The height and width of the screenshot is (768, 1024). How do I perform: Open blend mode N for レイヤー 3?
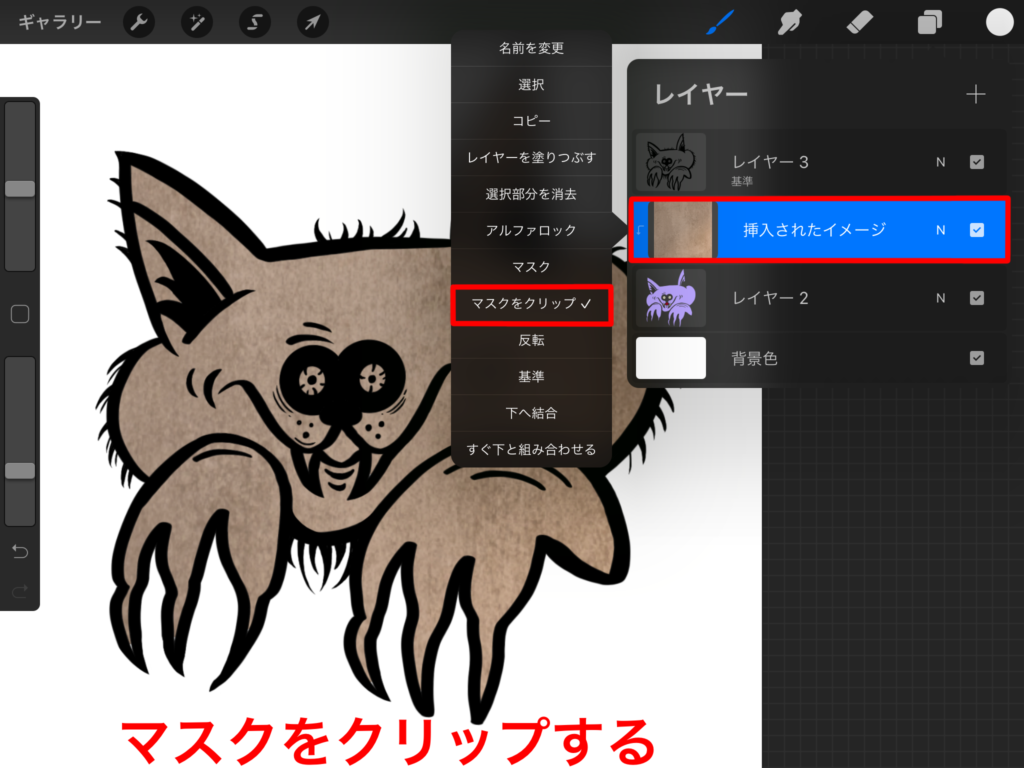pyautogui.click(x=940, y=162)
